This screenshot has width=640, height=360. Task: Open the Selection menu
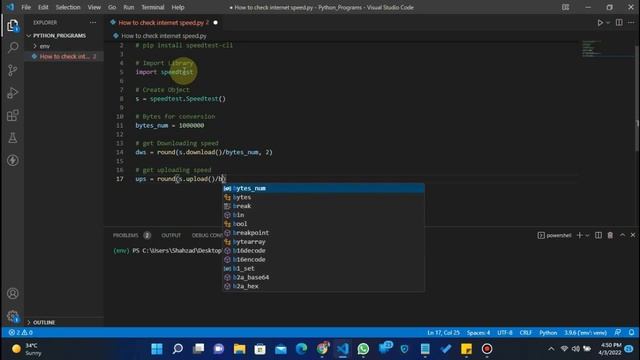(x=68, y=7)
